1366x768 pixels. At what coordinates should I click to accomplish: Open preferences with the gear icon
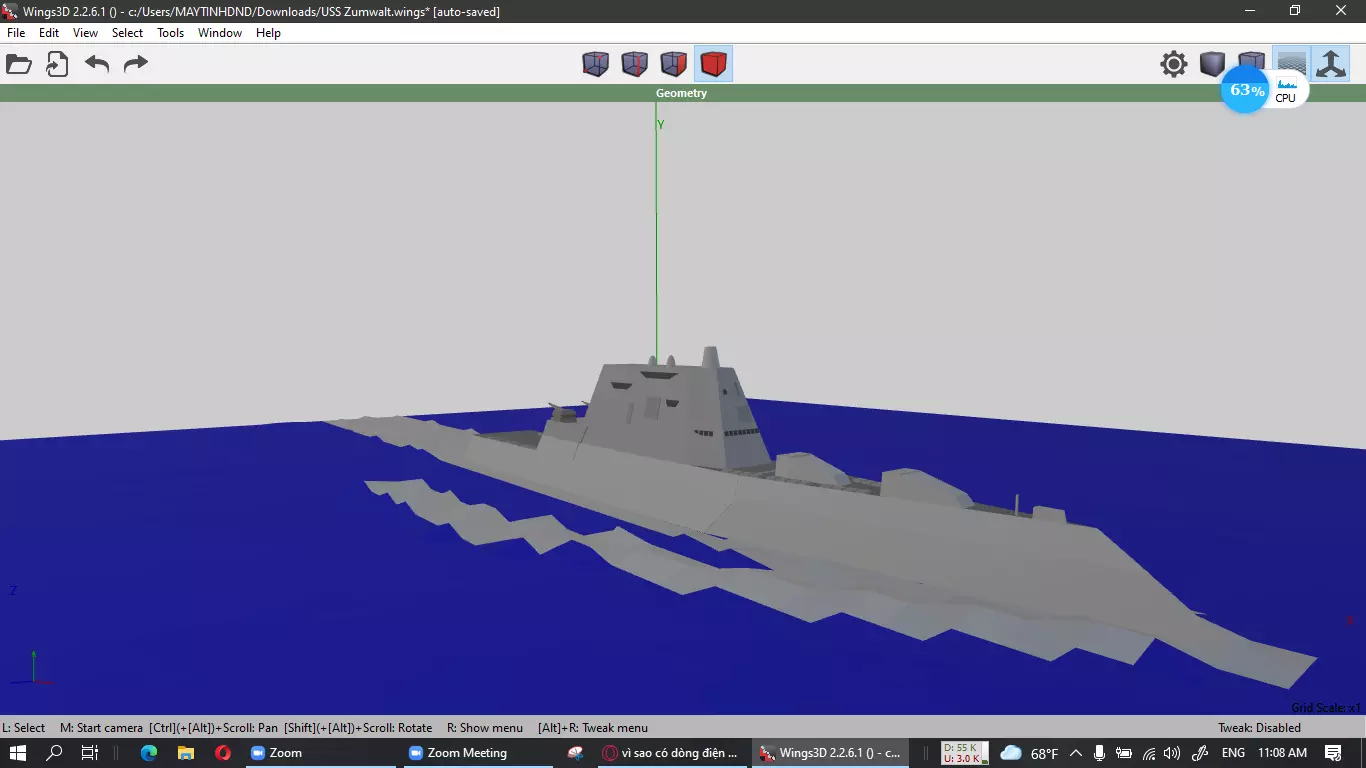tap(1174, 65)
